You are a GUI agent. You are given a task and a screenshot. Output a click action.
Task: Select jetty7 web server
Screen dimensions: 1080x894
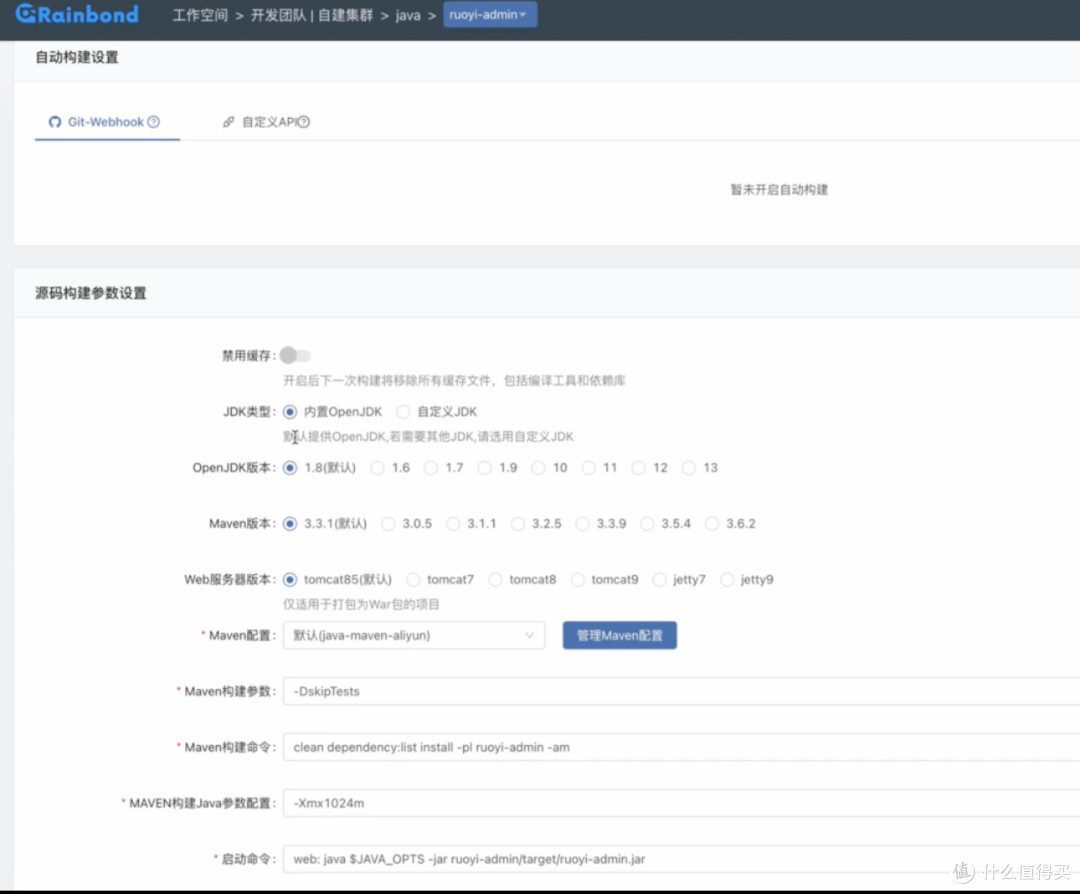tap(659, 579)
